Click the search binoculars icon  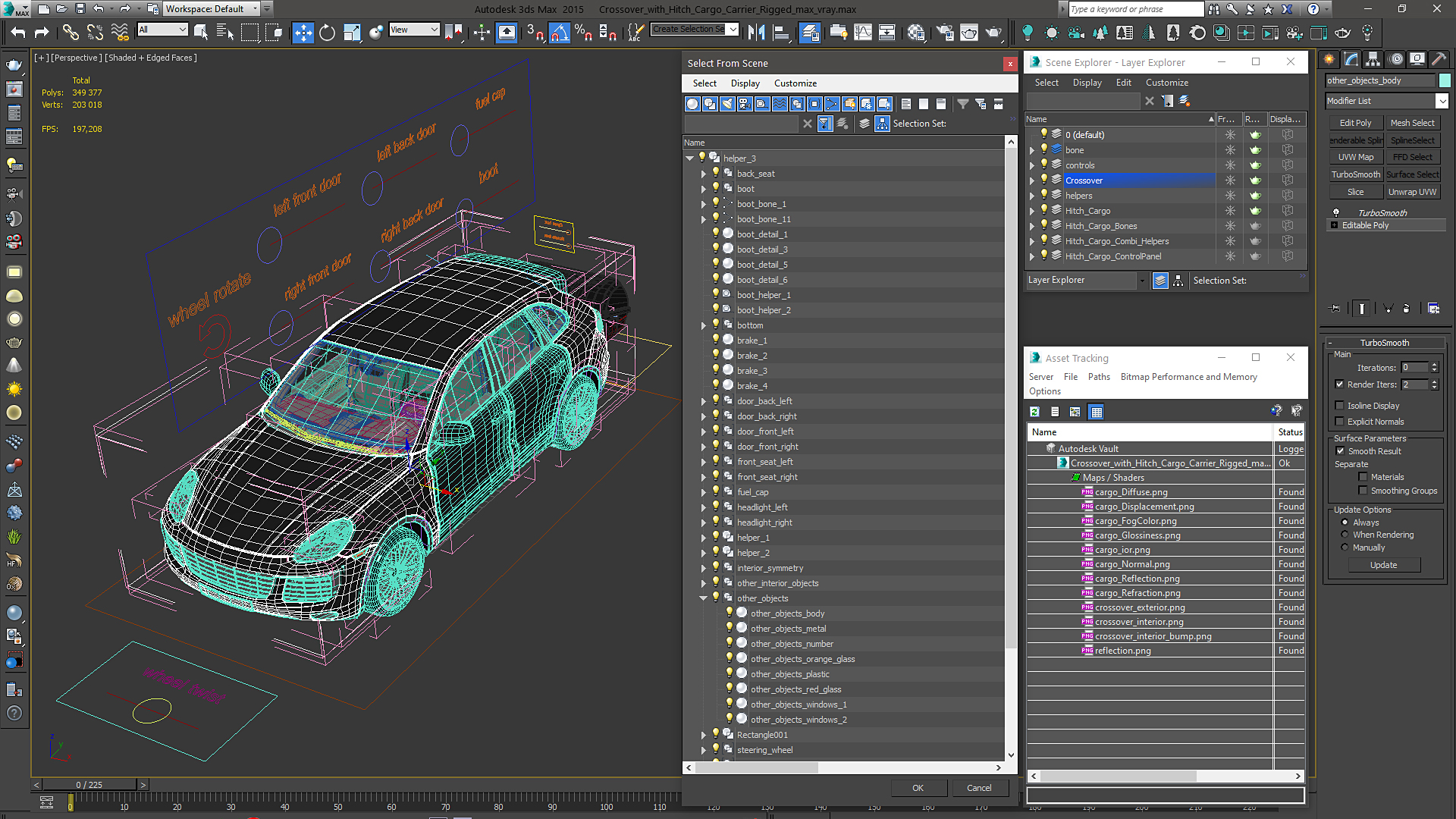[1214, 9]
